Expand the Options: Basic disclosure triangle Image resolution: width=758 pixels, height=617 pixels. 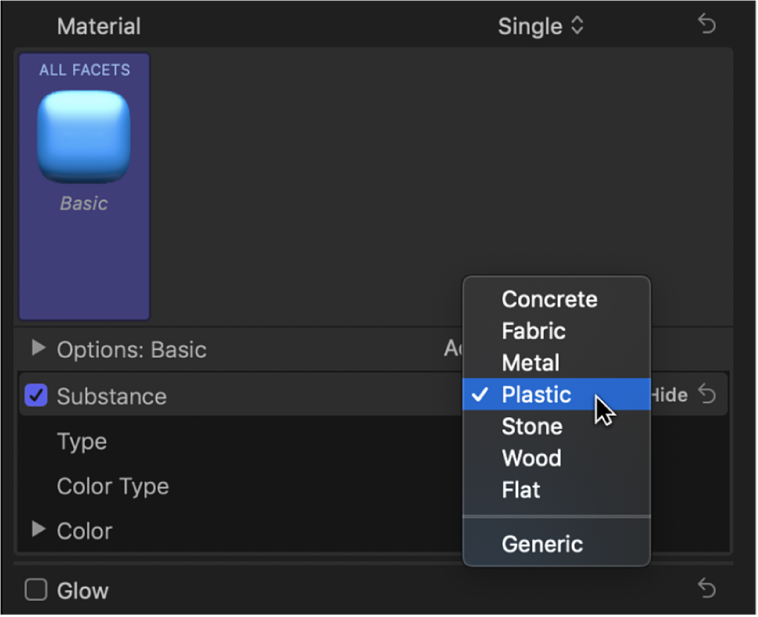coord(38,348)
